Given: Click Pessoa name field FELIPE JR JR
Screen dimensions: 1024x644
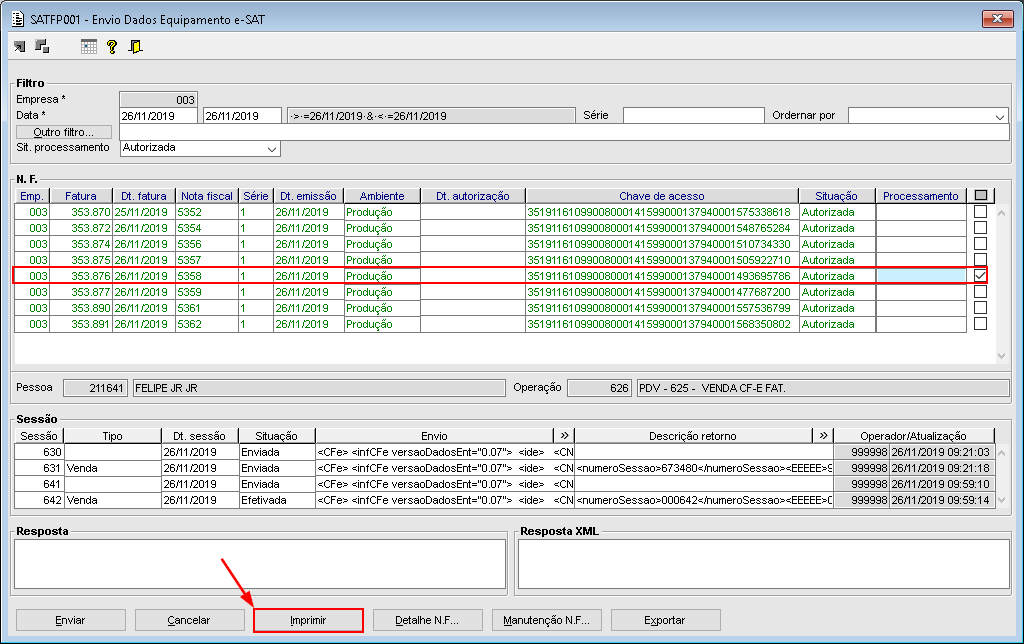Looking at the screenshot, I should [319, 388].
